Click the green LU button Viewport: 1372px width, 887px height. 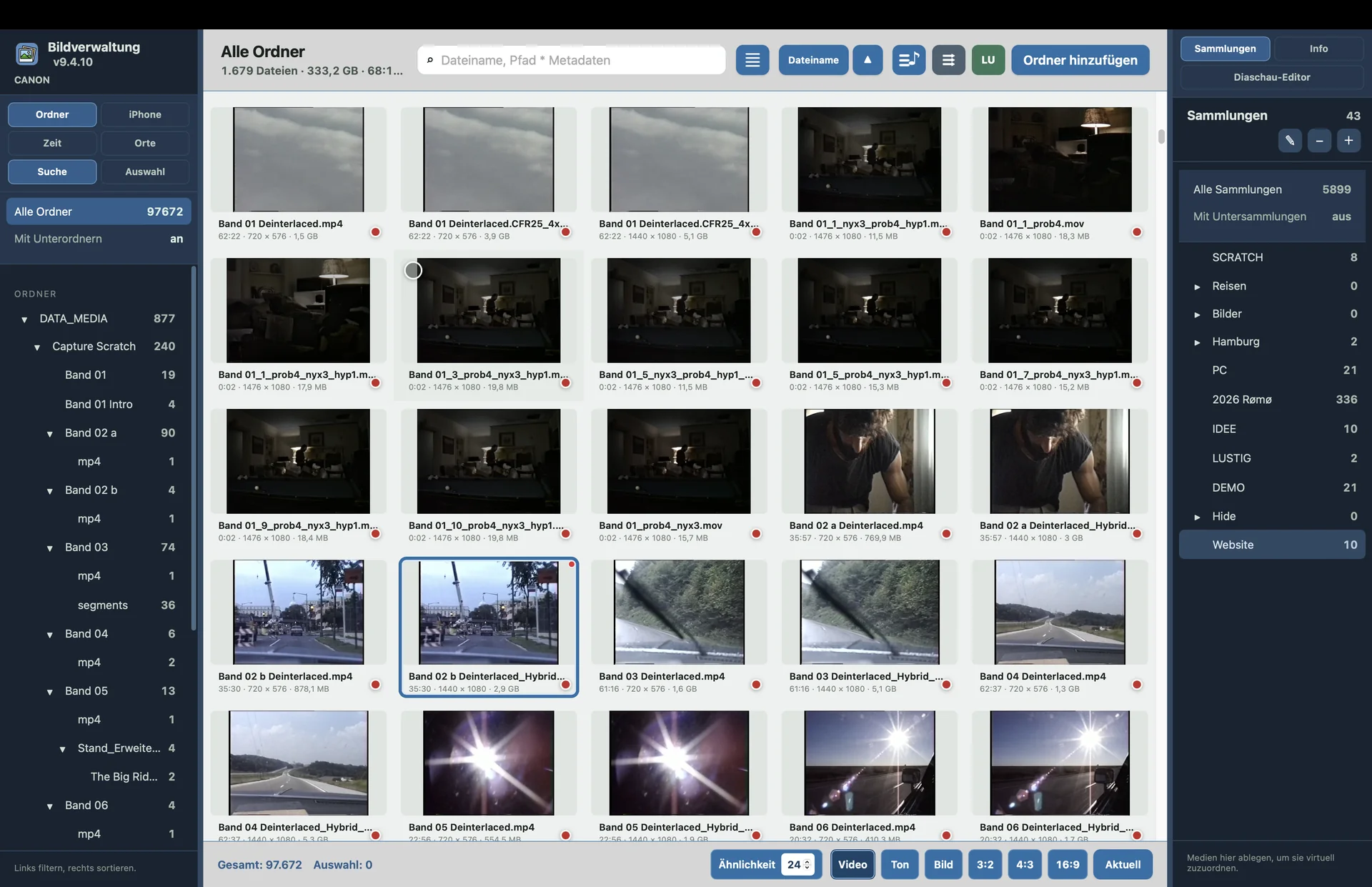988,60
